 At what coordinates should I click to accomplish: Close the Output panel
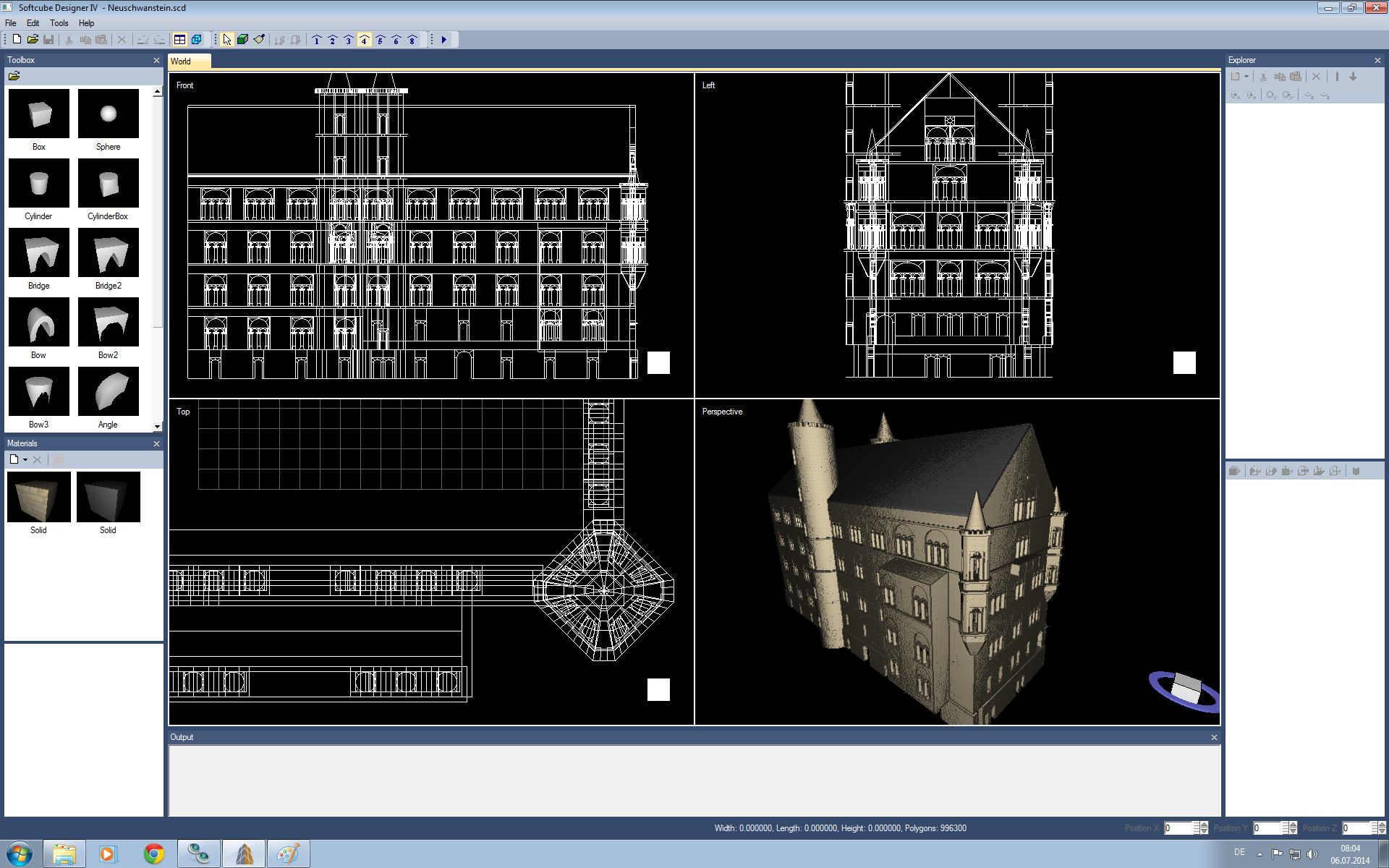click(1214, 737)
